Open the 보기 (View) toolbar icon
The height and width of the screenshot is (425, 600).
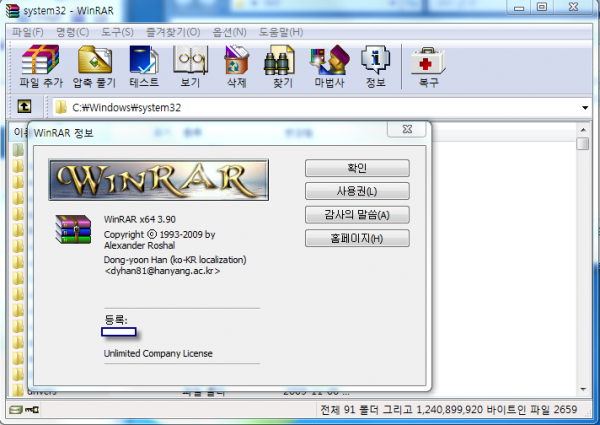[190, 66]
